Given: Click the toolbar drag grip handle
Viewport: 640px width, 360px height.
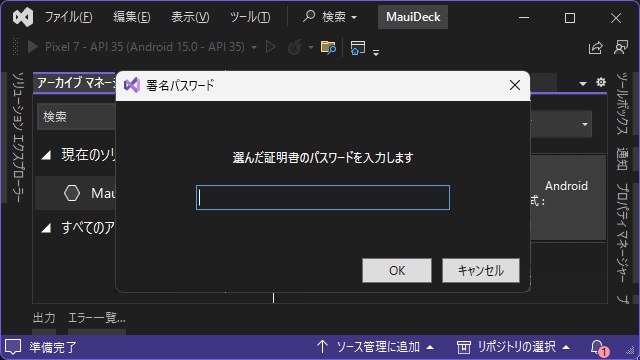Looking at the screenshot, I should (16, 47).
